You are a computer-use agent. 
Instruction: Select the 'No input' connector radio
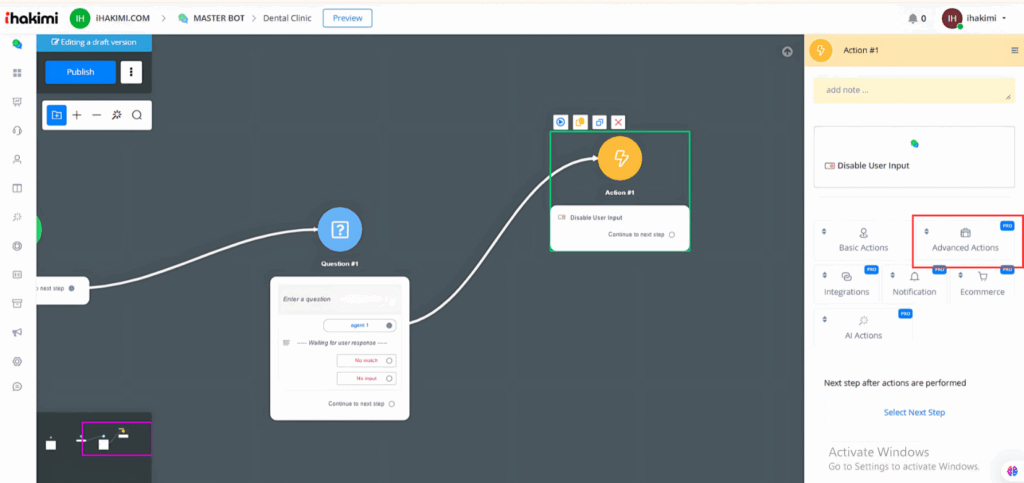(x=390, y=378)
